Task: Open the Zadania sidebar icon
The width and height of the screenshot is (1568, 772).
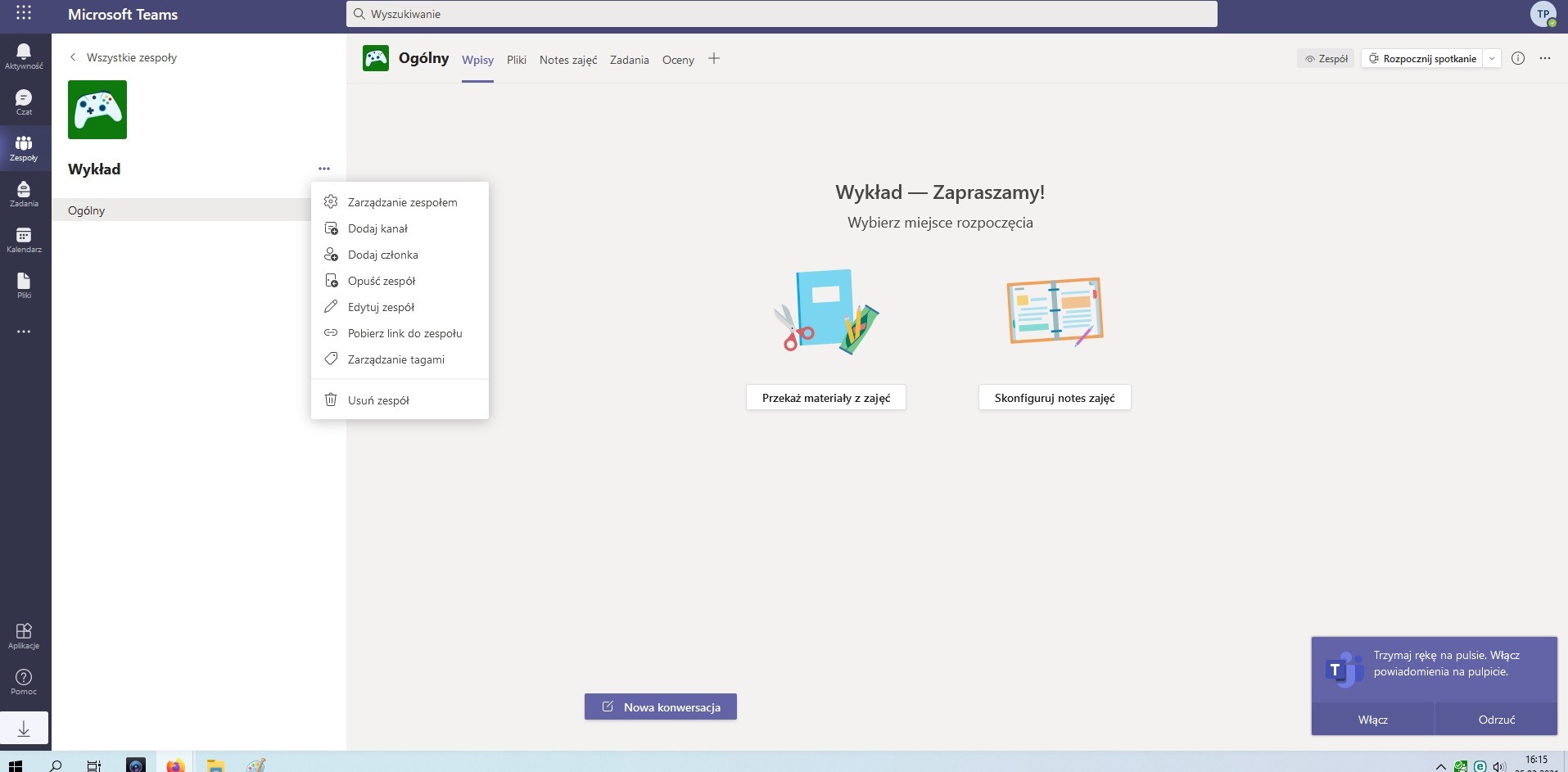Action: (x=24, y=194)
